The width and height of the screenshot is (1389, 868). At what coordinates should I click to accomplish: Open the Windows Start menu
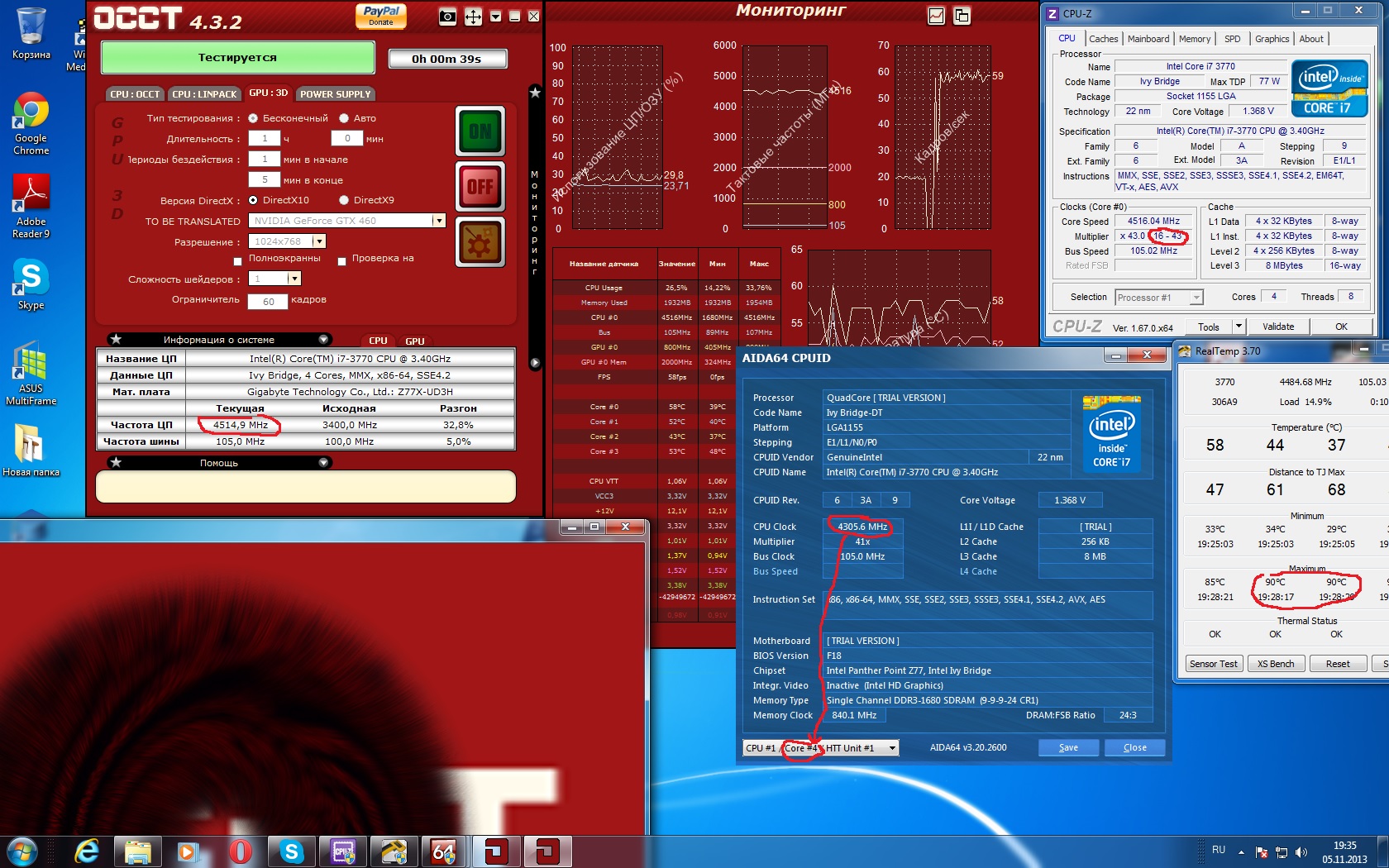(21, 851)
